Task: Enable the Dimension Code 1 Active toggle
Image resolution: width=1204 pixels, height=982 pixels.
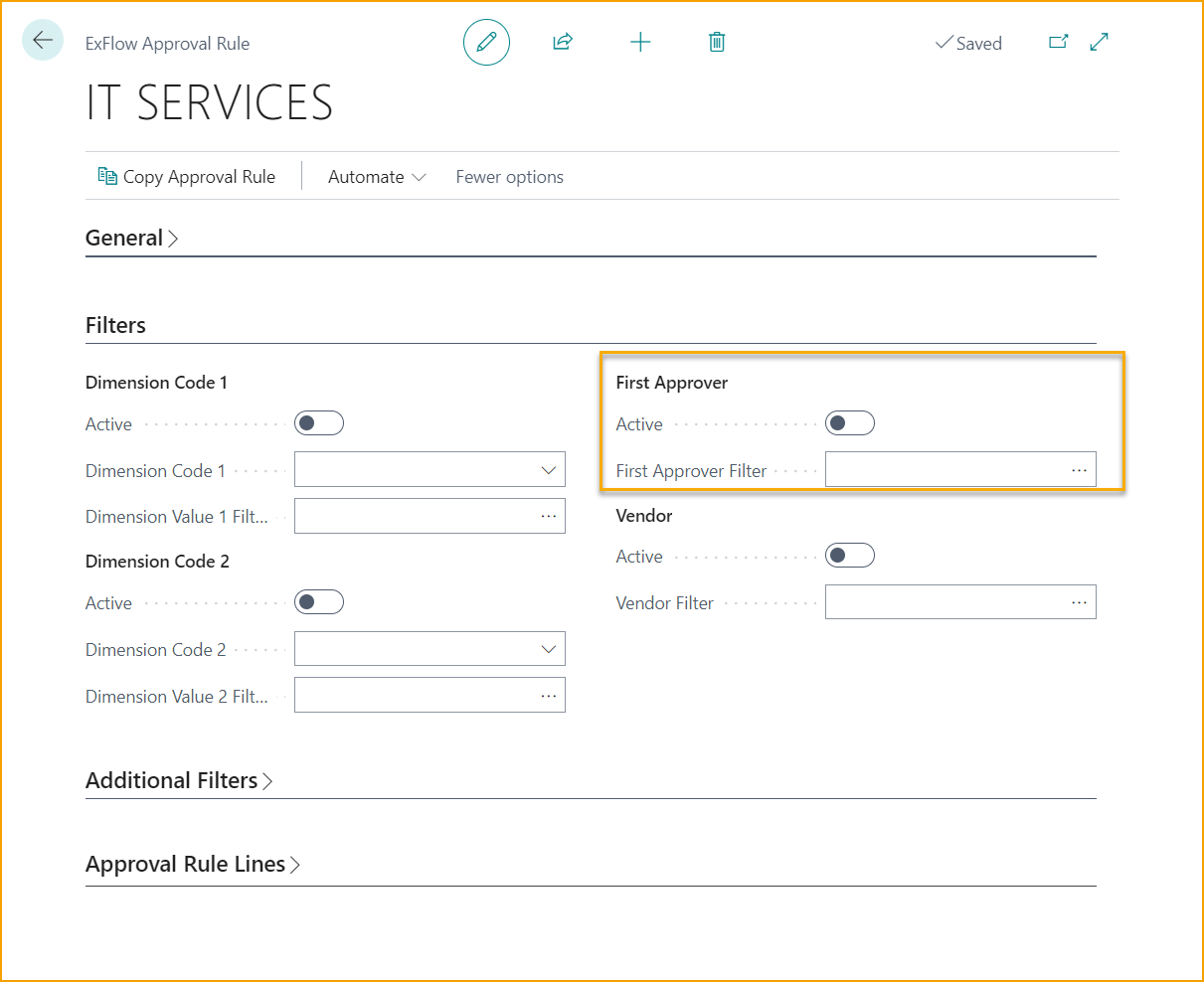Action: (x=319, y=423)
